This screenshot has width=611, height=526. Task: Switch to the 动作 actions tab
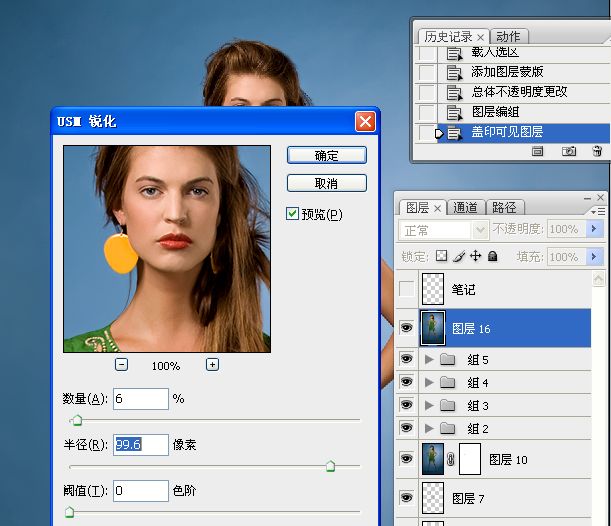click(x=508, y=37)
